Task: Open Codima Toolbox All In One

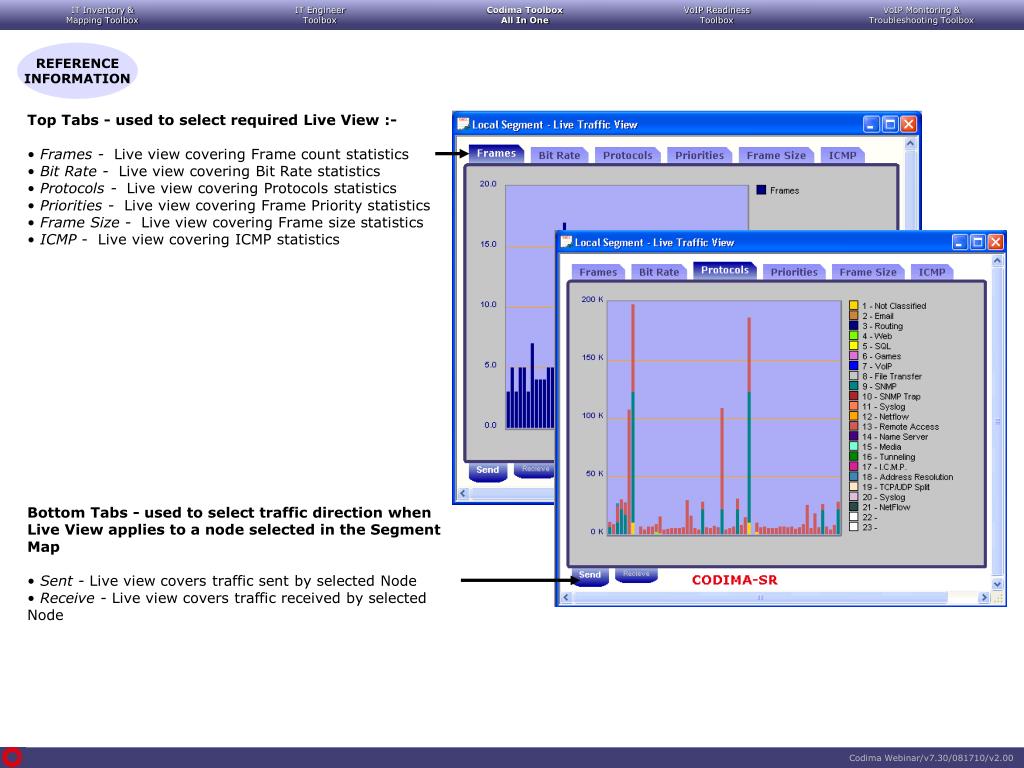Action: pos(524,15)
